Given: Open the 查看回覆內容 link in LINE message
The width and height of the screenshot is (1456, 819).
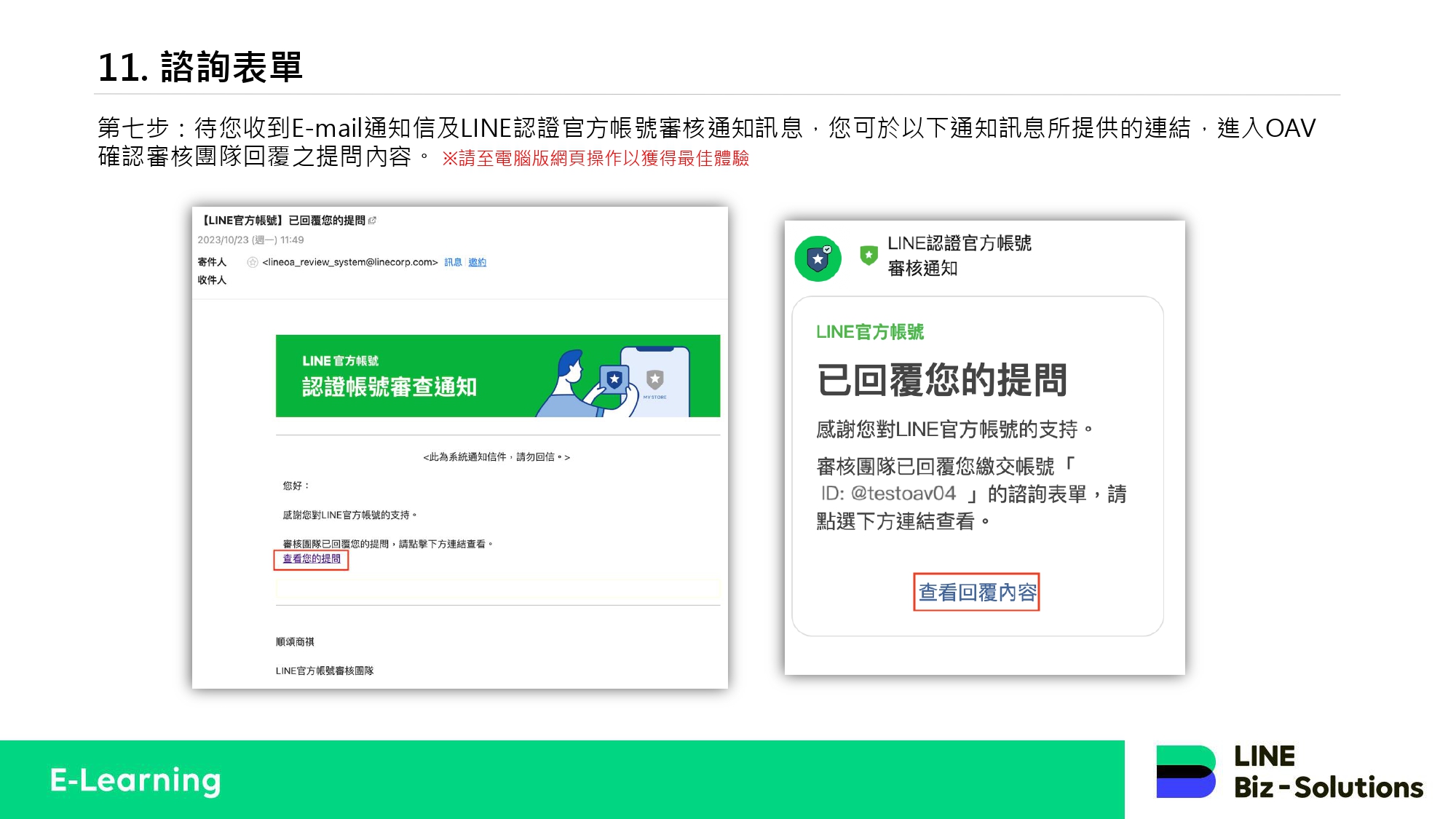Looking at the screenshot, I should click(976, 592).
